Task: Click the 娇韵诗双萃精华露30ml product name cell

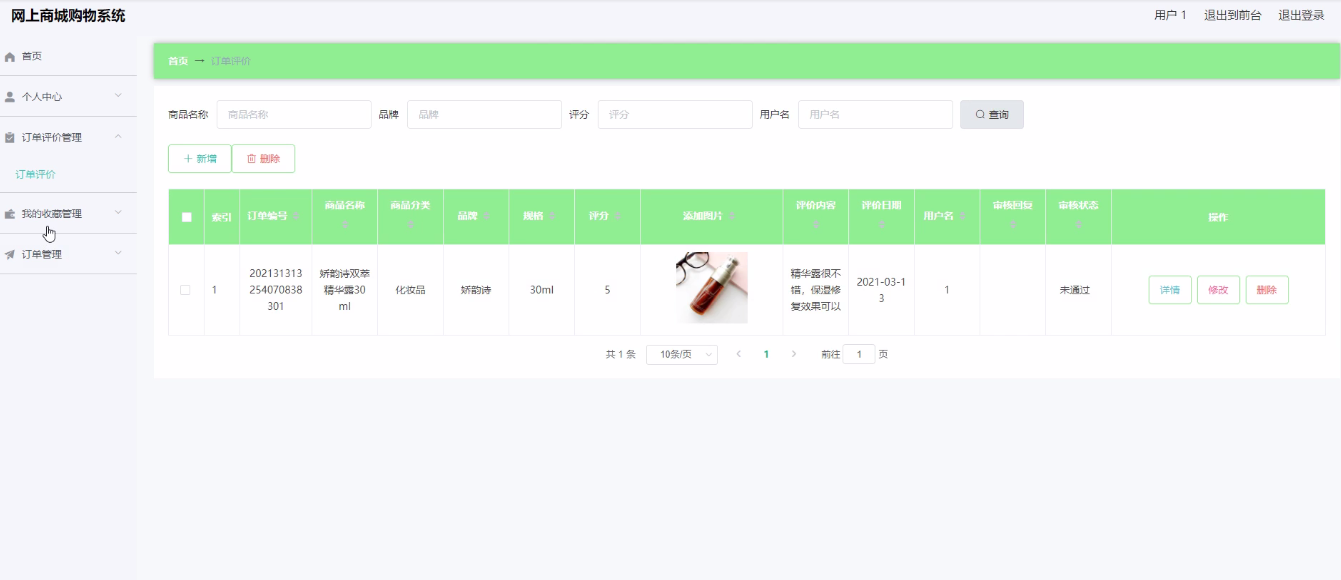Action: tap(344, 290)
